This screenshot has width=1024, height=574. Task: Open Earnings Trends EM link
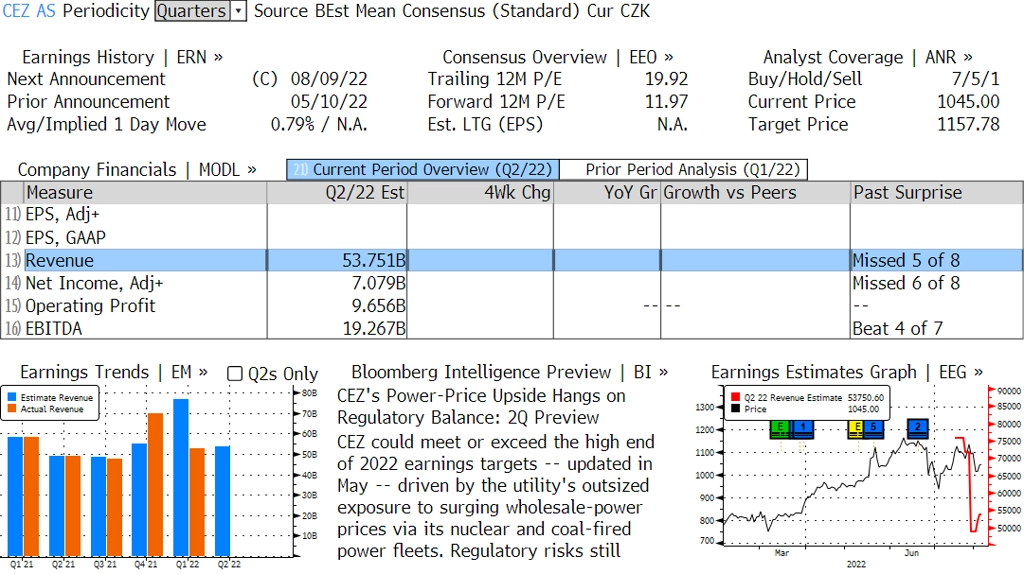pyautogui.click(x=114, y=372)
